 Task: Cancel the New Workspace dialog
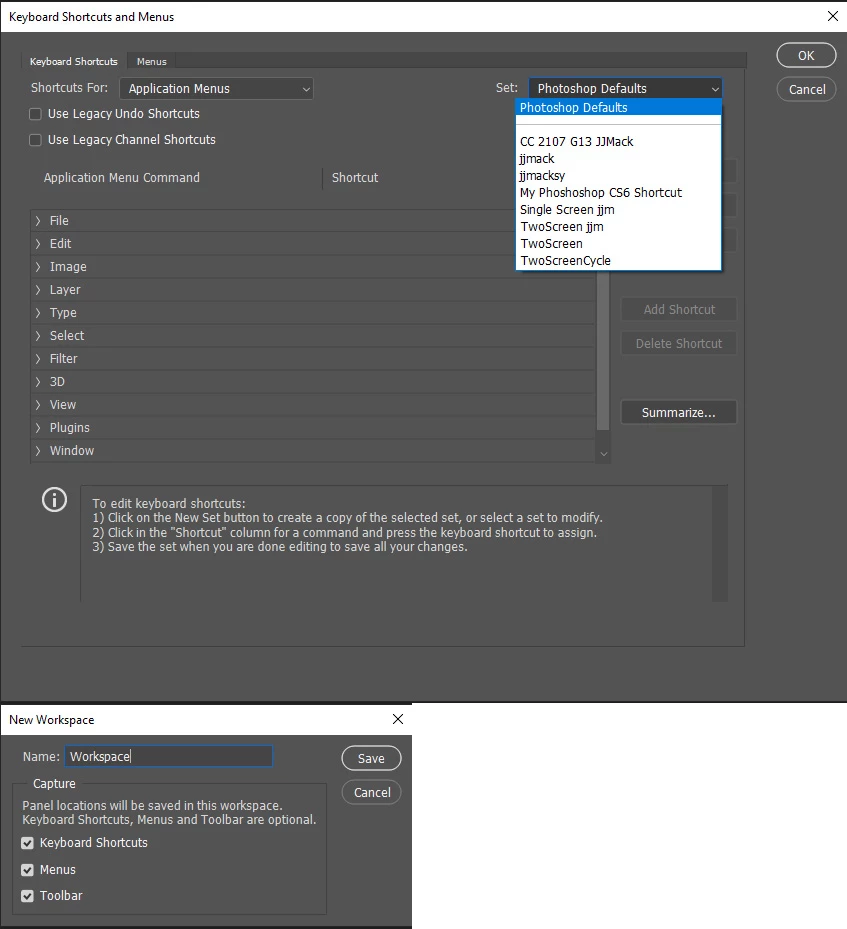[x=371, y=792]
